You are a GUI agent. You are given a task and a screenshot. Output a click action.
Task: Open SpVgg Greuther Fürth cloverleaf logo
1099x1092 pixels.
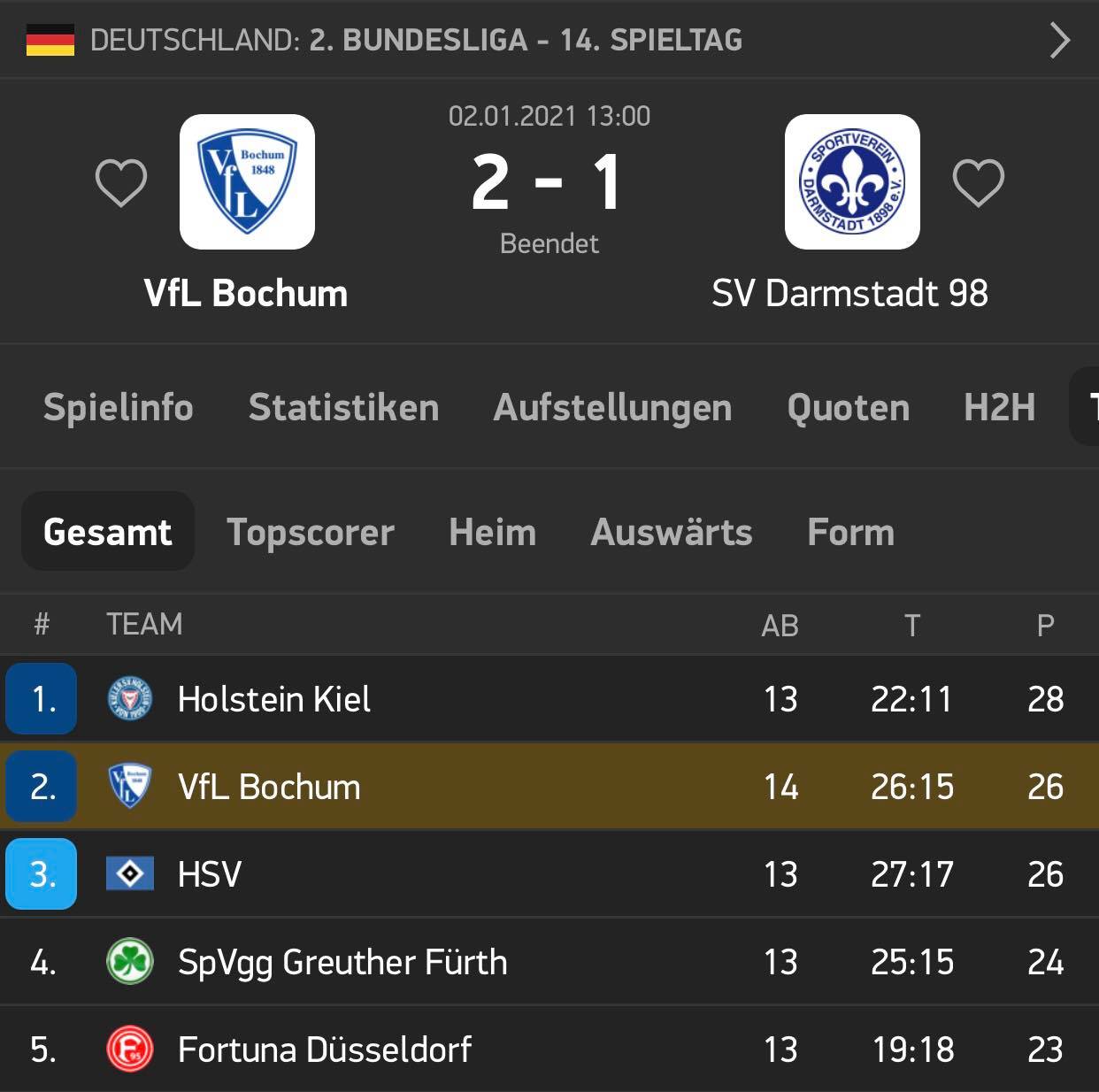tap(130, 962)
